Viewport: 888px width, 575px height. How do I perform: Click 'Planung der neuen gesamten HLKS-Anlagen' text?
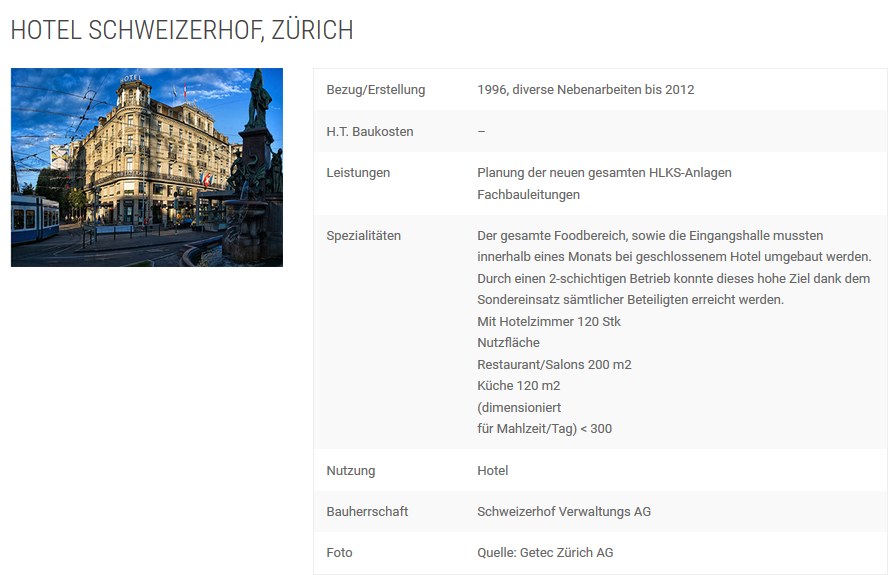(x=604, y=173)
